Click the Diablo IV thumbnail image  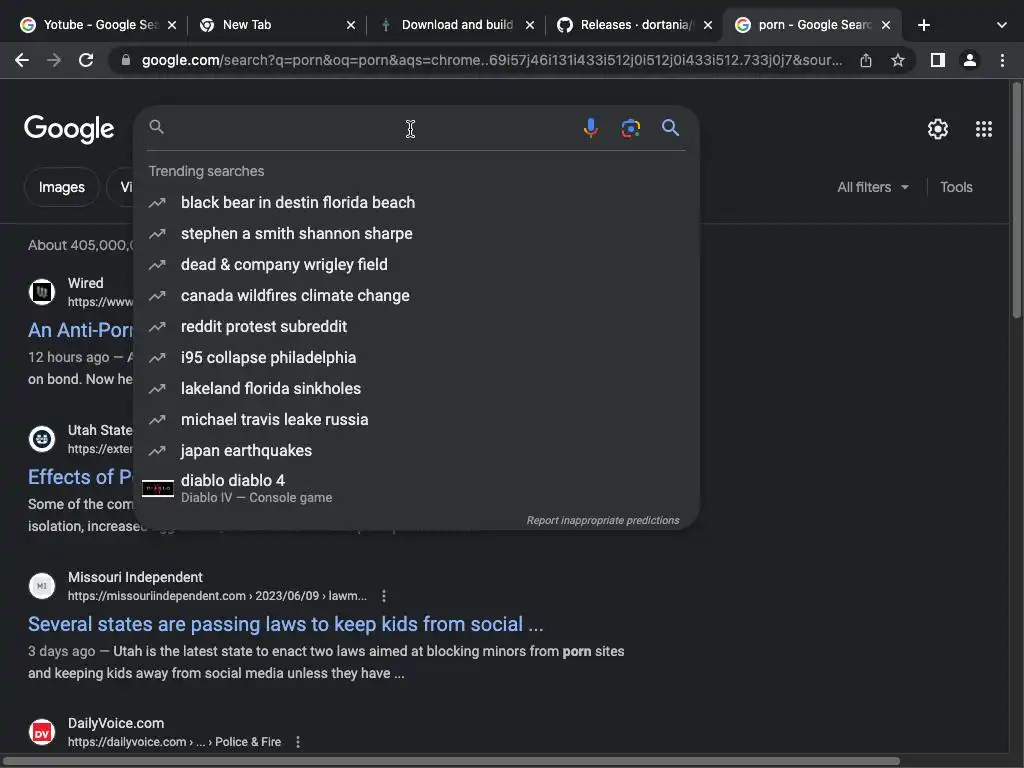point(157,488)
